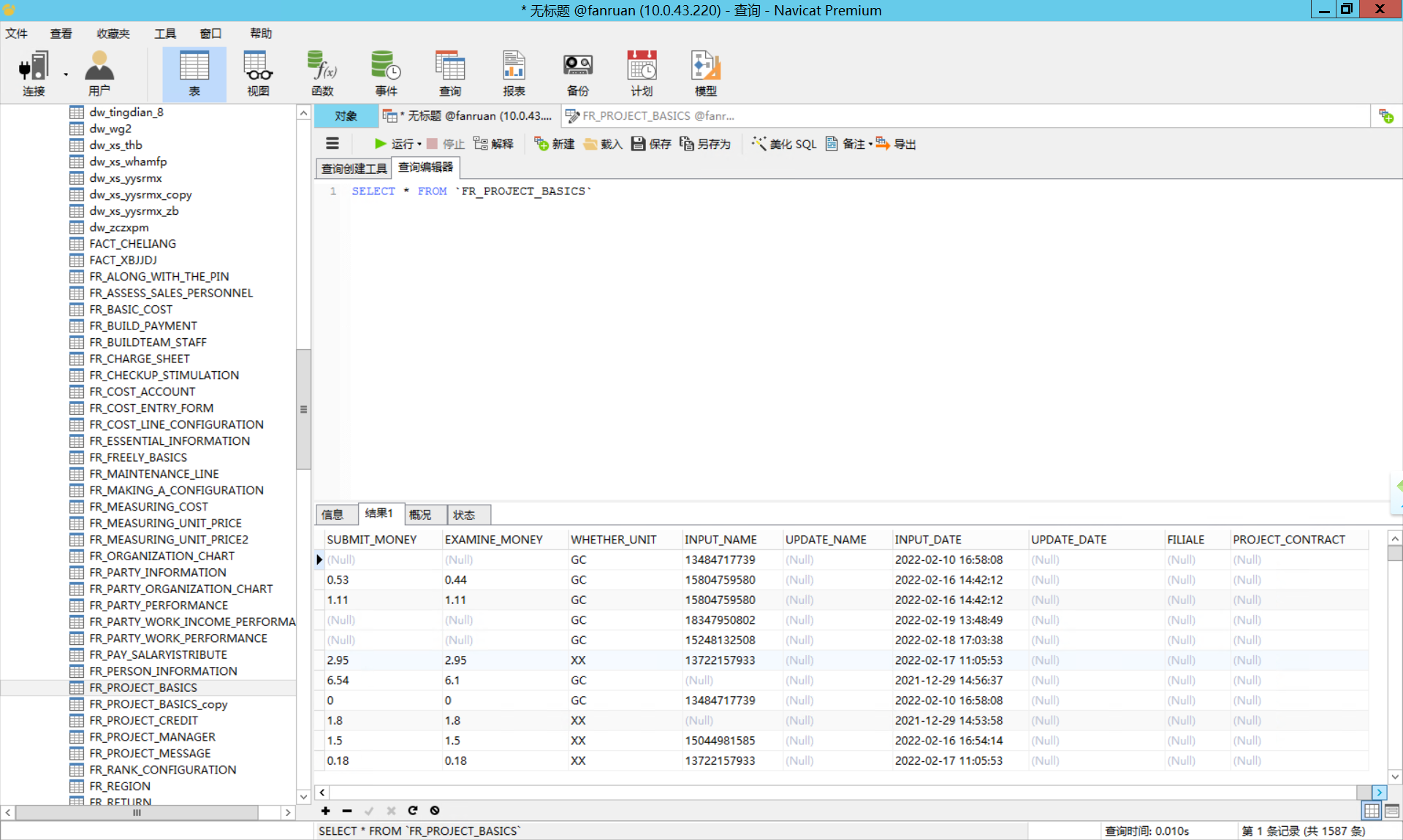1403x840 pixels.
Task: Click the stop-loading circle icon
Action: (x=435, y=810)
